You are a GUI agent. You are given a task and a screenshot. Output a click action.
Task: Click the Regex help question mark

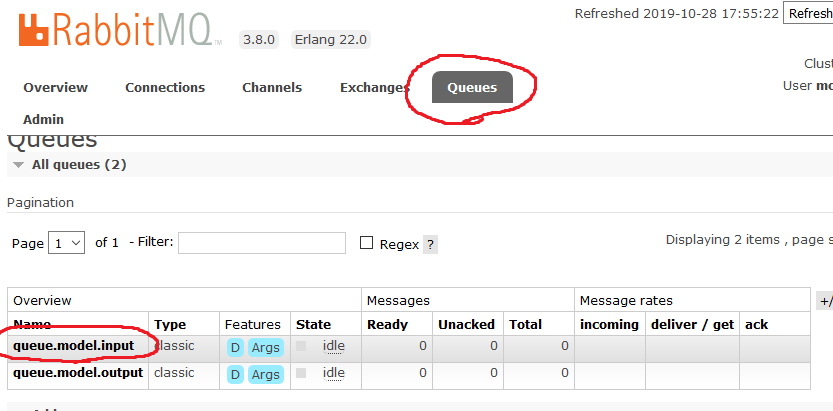[430, 245]
